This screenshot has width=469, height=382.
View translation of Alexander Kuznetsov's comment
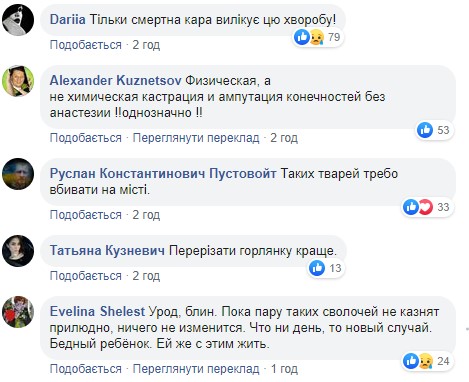coord(196,138)
